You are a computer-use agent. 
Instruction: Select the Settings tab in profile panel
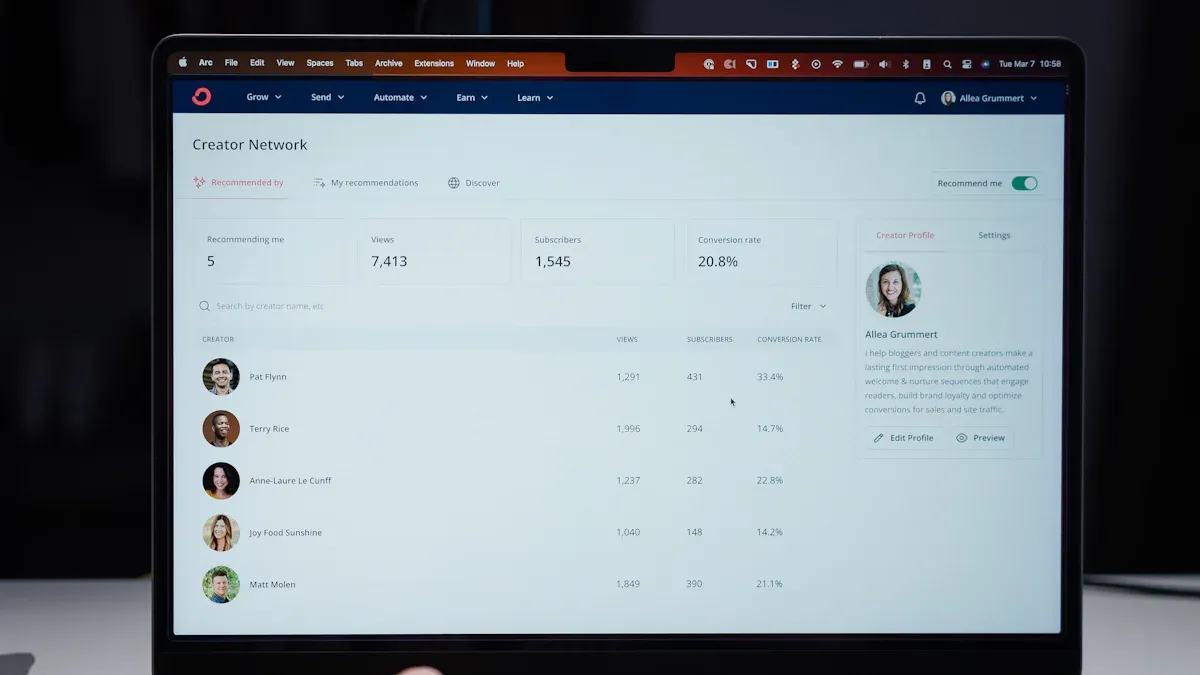point(994,236)
